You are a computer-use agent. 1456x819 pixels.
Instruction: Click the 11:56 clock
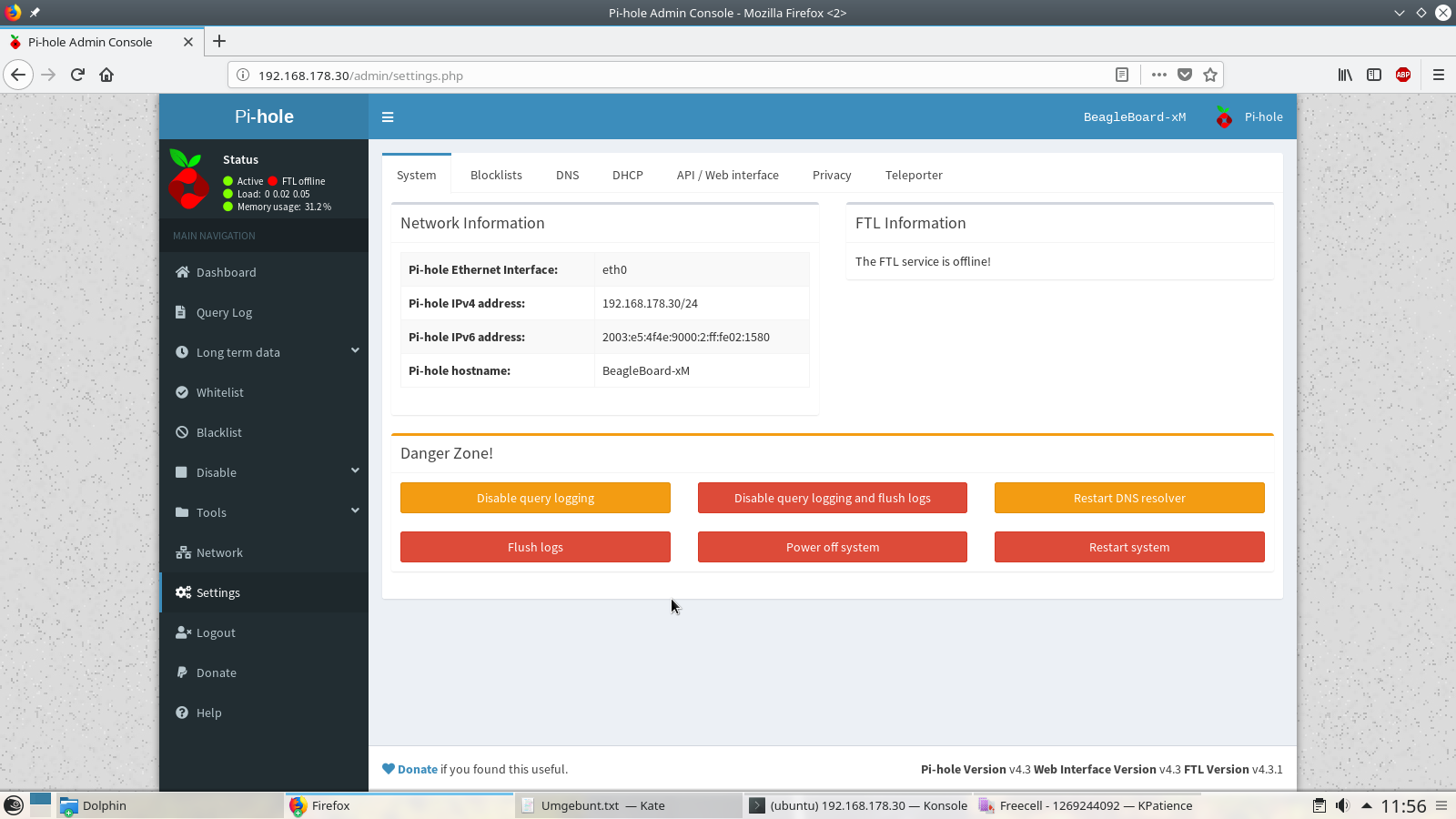(1403, 806)
